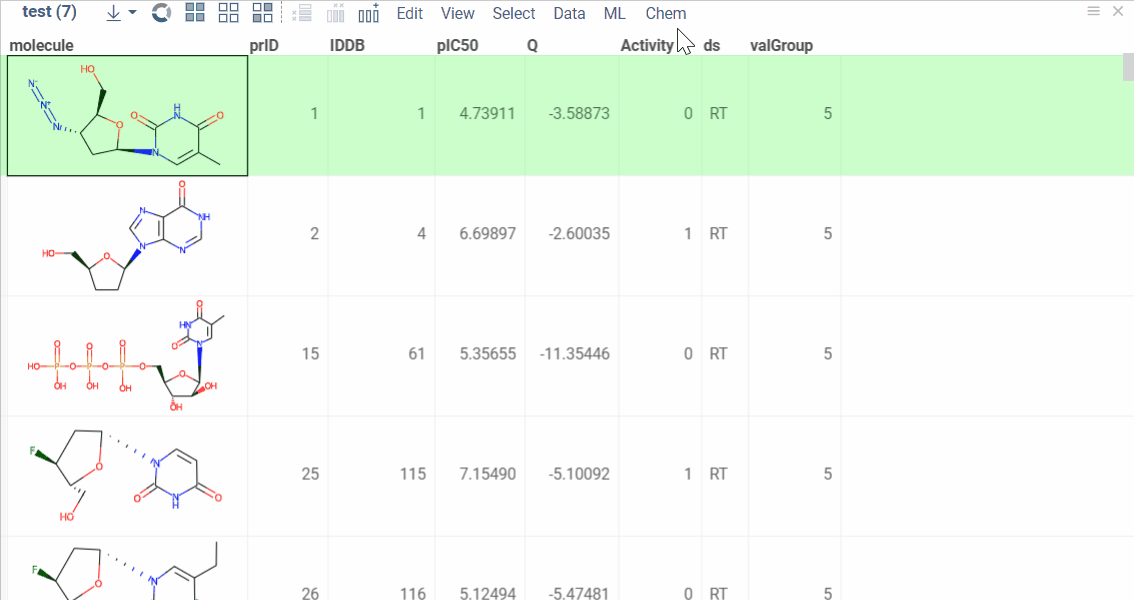Click the ds column header

pos(712,46)
